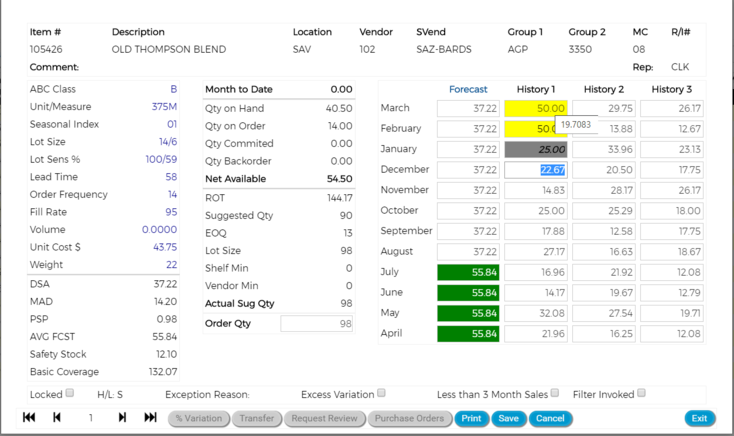Go to the previous record
This screenshot has width=734, height=436.
point(57,418)
